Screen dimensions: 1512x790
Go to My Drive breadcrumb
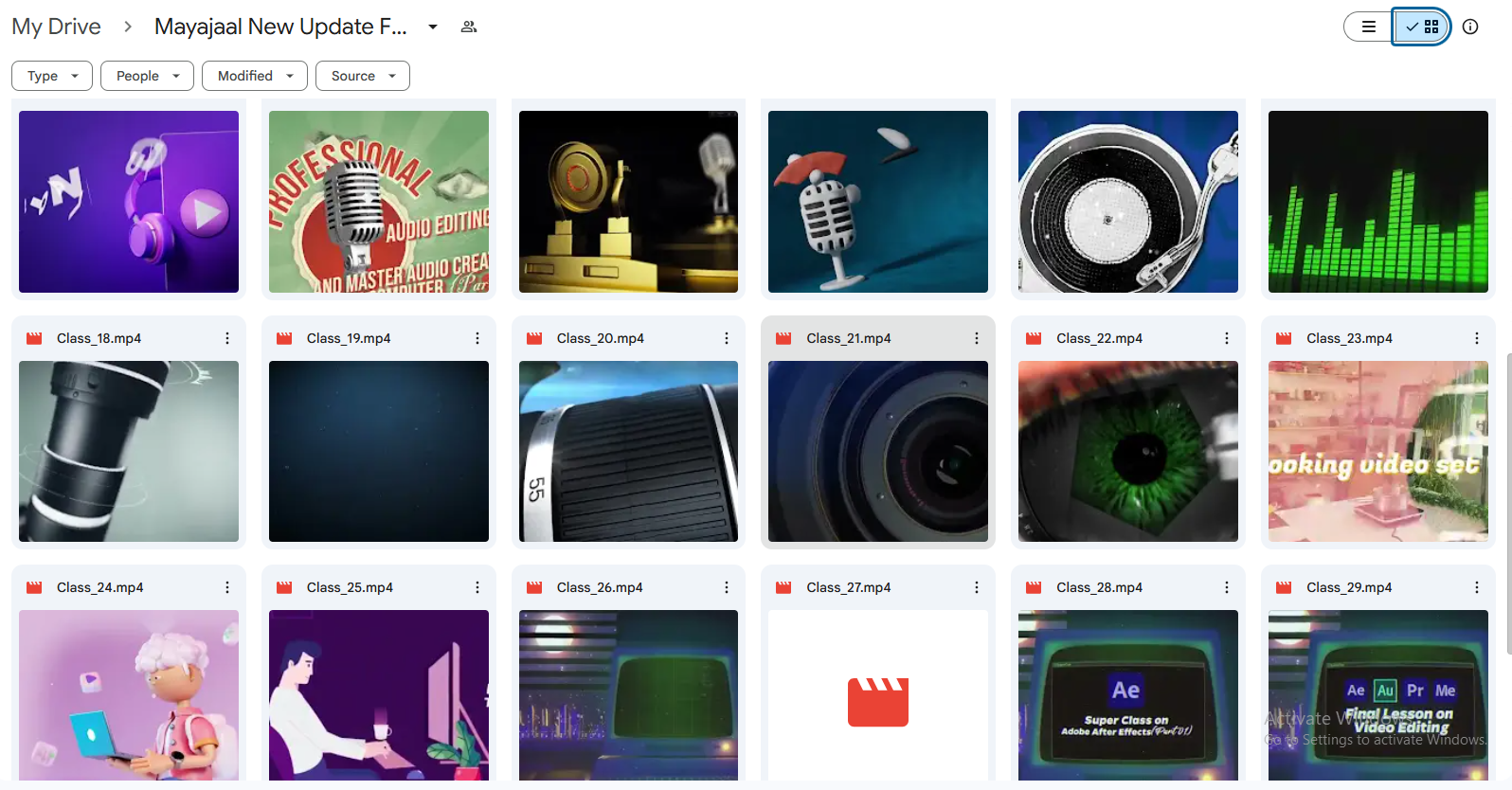56,27
